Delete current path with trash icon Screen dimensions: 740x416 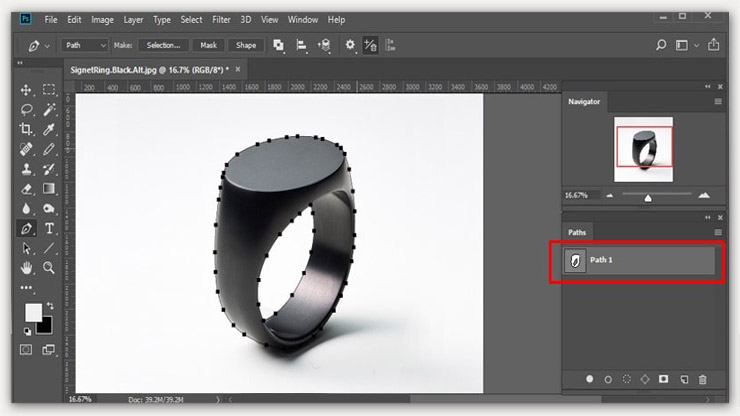click(x=702, y=380)
